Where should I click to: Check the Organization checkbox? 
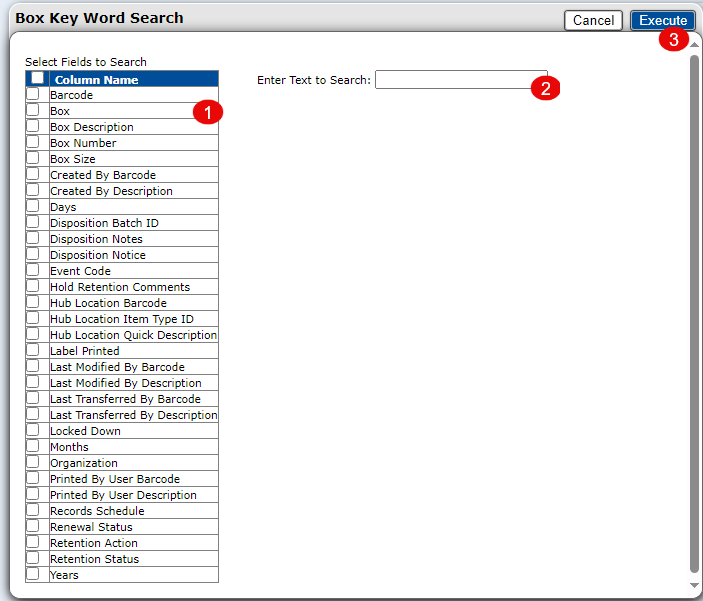click(33, 462)
